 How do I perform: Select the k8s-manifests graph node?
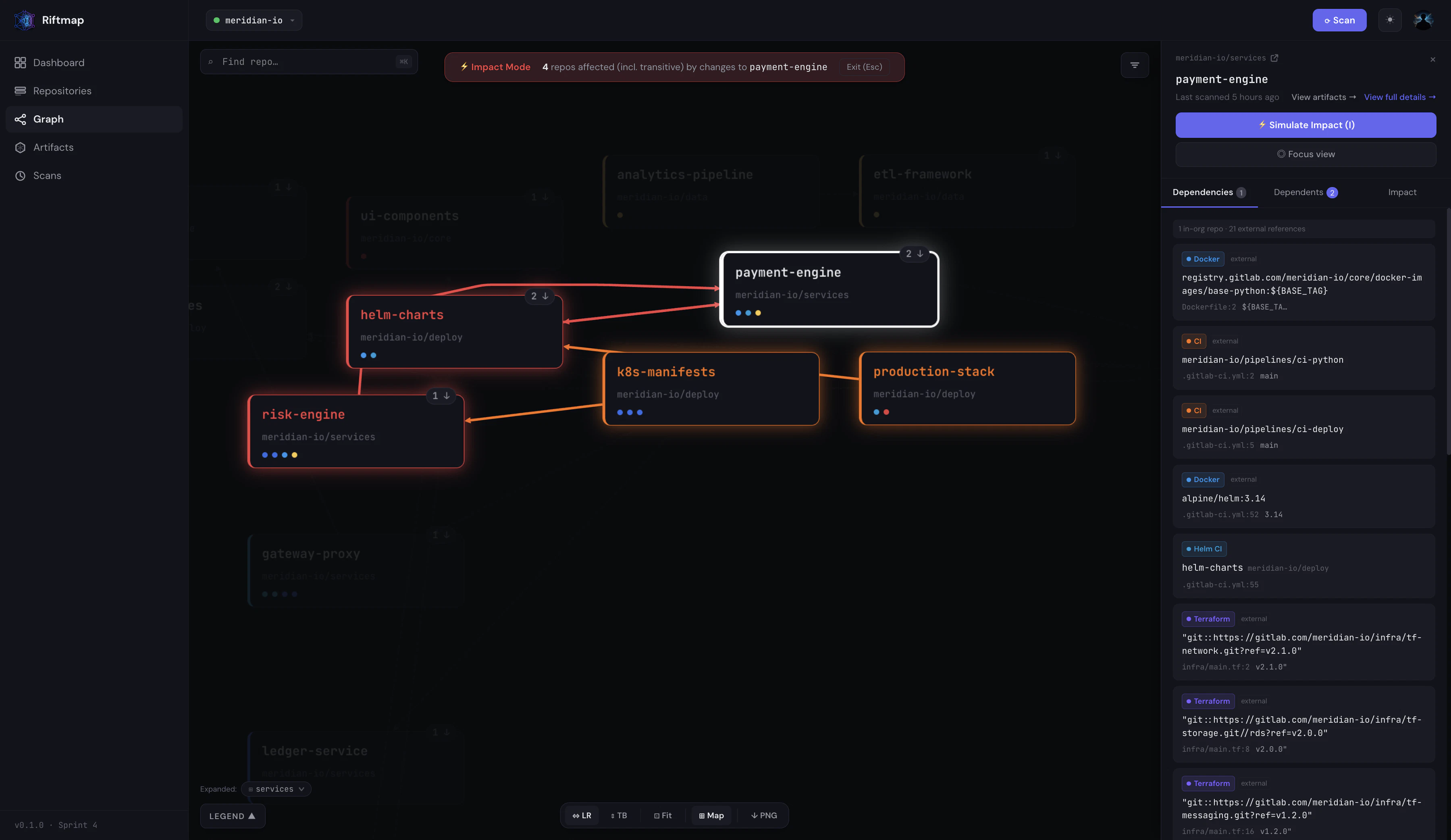click(x=711, y=389)
